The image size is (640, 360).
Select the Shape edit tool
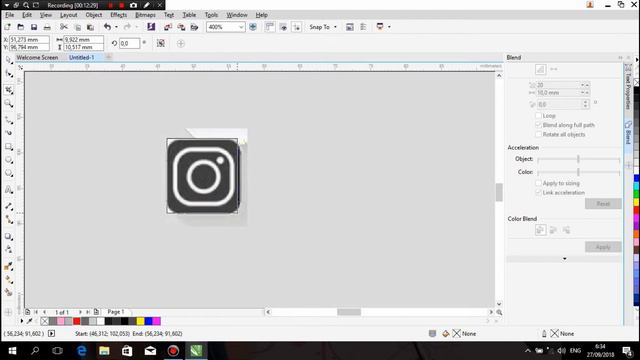(9, 74)
